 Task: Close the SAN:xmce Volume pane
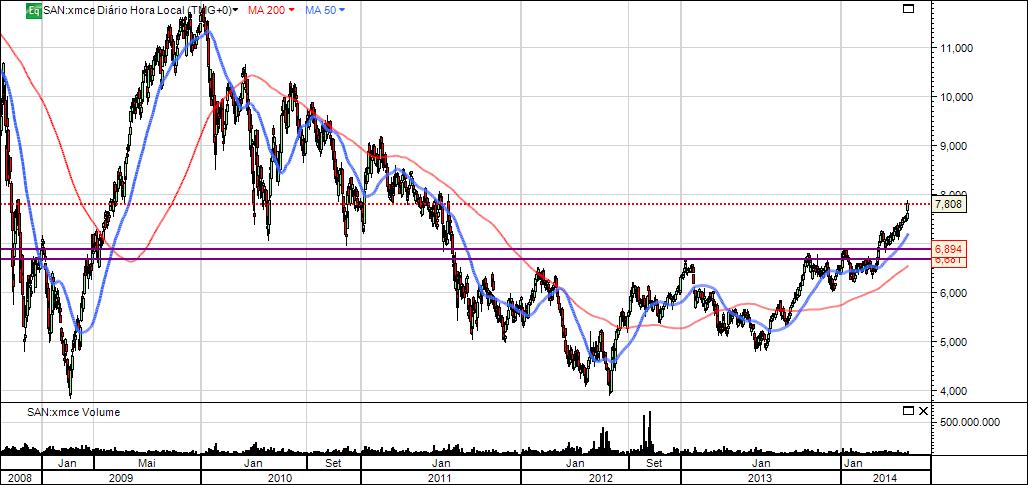[923, 411]
